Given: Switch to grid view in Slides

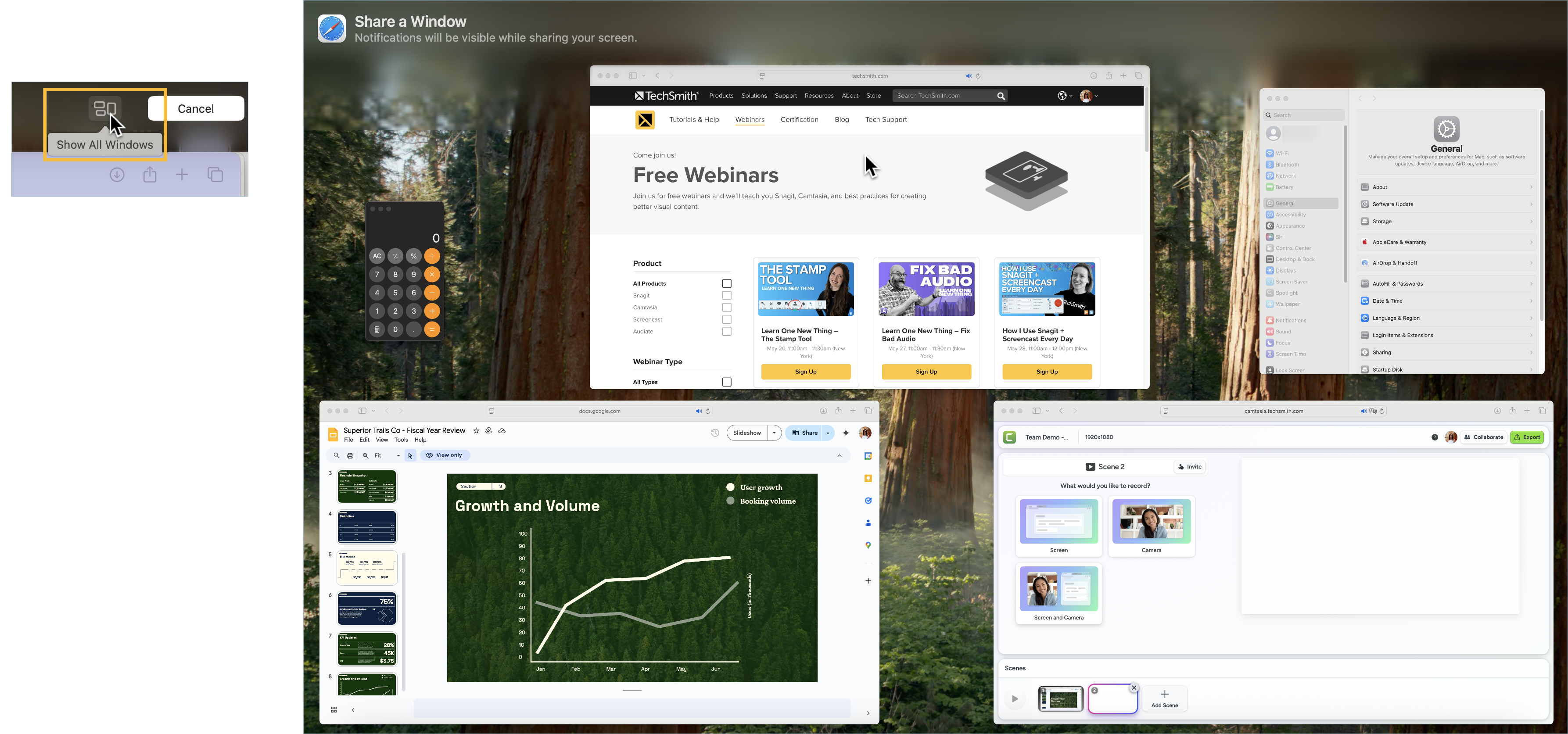Looking at the screenshot, I should pos(334,710).
